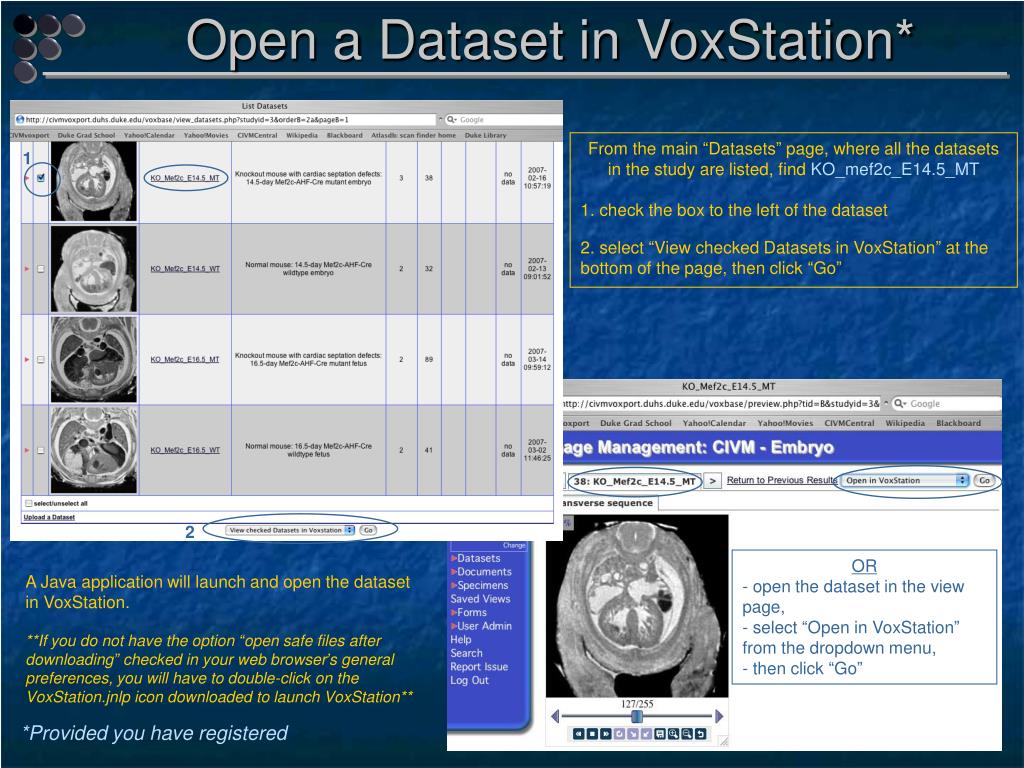Click the greyed-out rotate icon in the image toolbar
1024x768 pixels.
(619, 734)
